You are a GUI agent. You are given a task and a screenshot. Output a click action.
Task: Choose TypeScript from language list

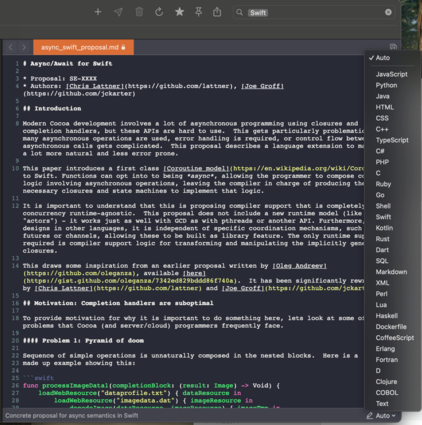[x=392, y=140]
